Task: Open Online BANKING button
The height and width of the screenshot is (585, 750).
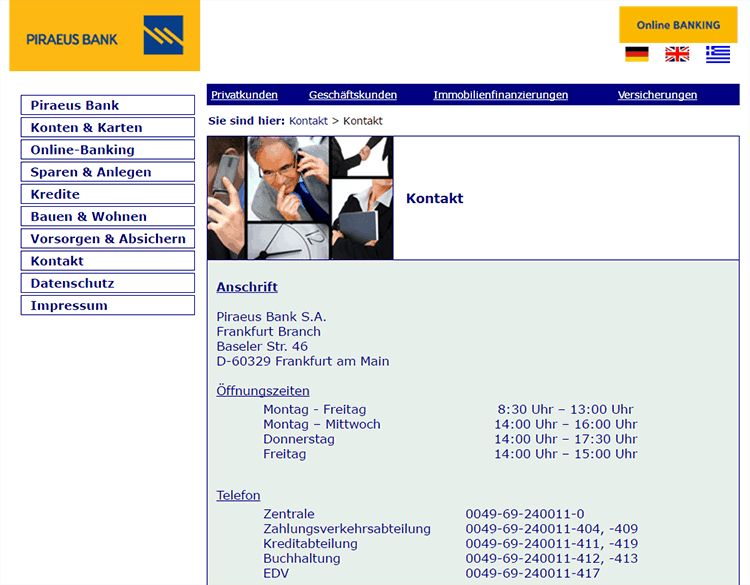Action: (678, 25)
